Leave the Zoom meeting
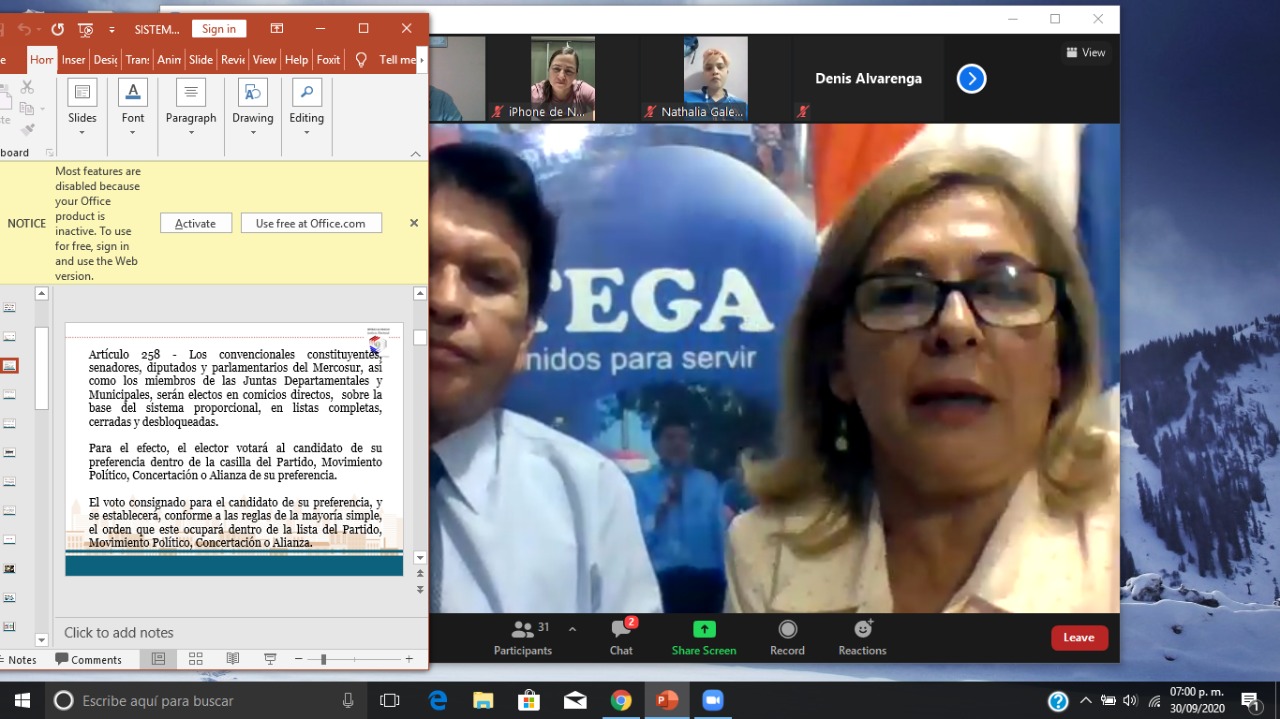This screenshot has width=1280, height=719. (1079, 638)
